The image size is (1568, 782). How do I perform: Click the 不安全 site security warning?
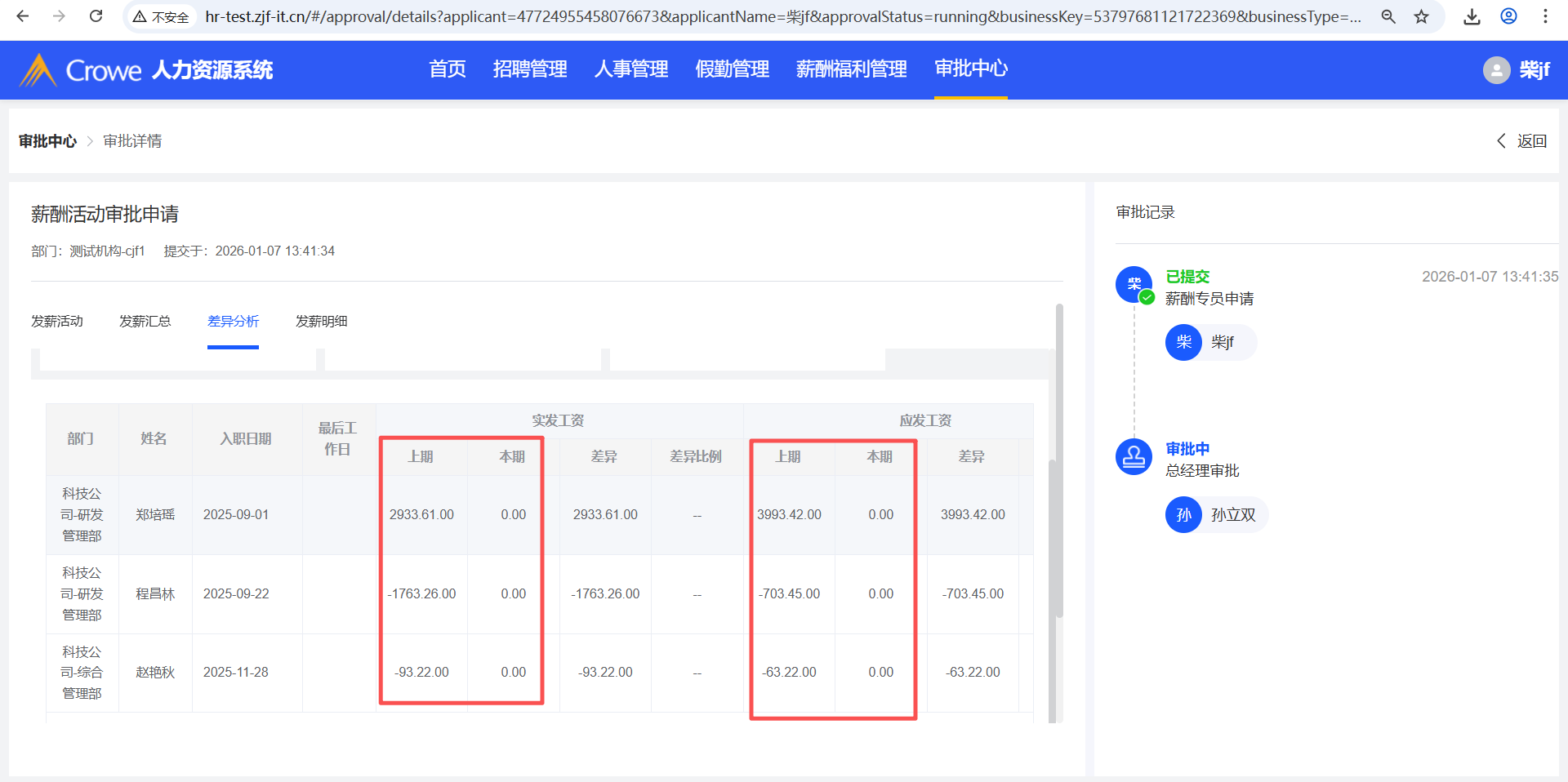pyautogui.click(x=161, y=16)
